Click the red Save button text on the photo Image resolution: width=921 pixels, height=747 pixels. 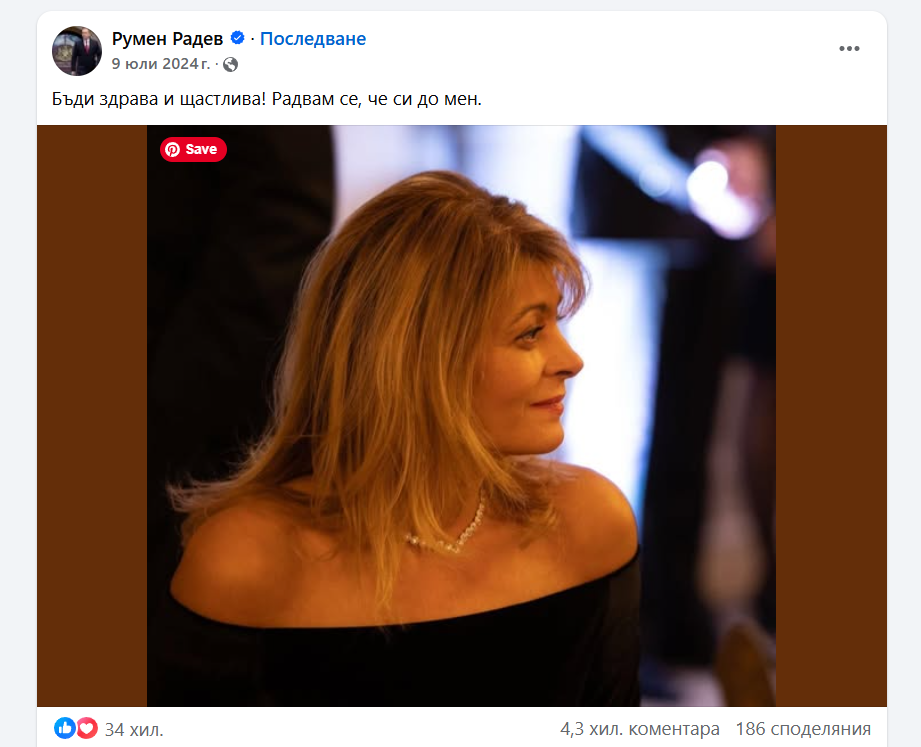click(x=201, y=149)
